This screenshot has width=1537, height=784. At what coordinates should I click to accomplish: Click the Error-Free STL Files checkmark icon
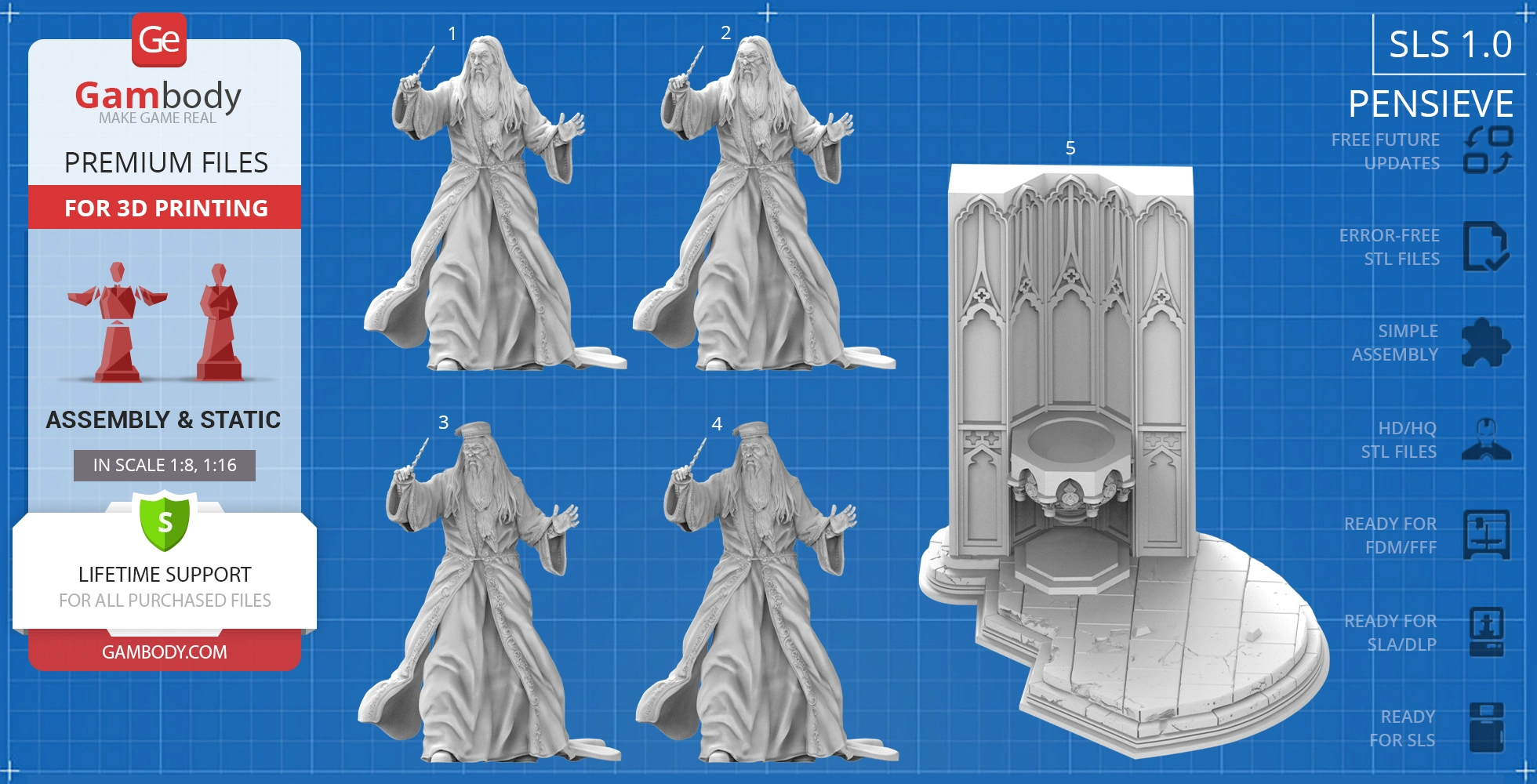pos(1485,246)
